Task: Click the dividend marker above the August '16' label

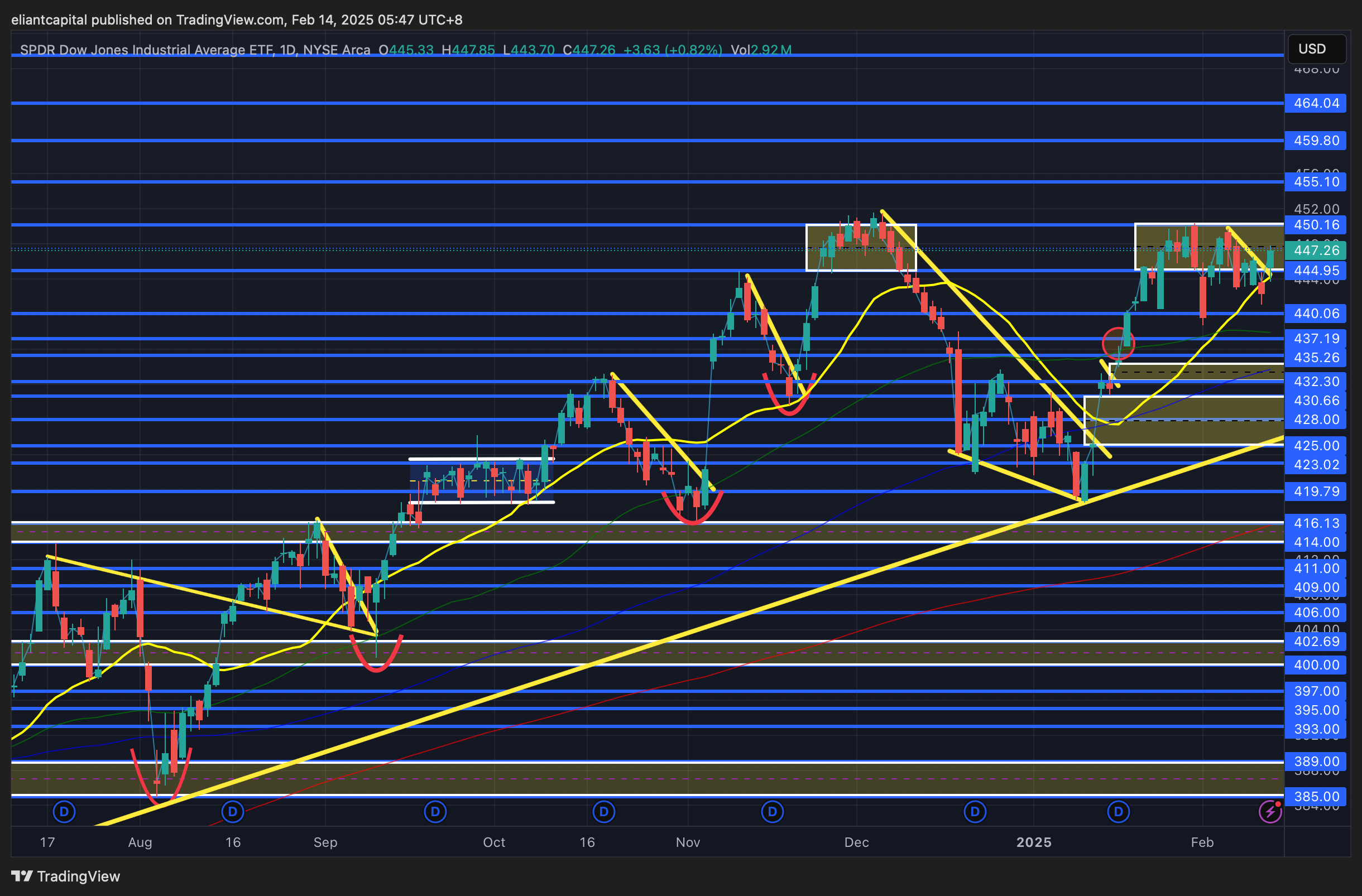Action: point(232,811)
